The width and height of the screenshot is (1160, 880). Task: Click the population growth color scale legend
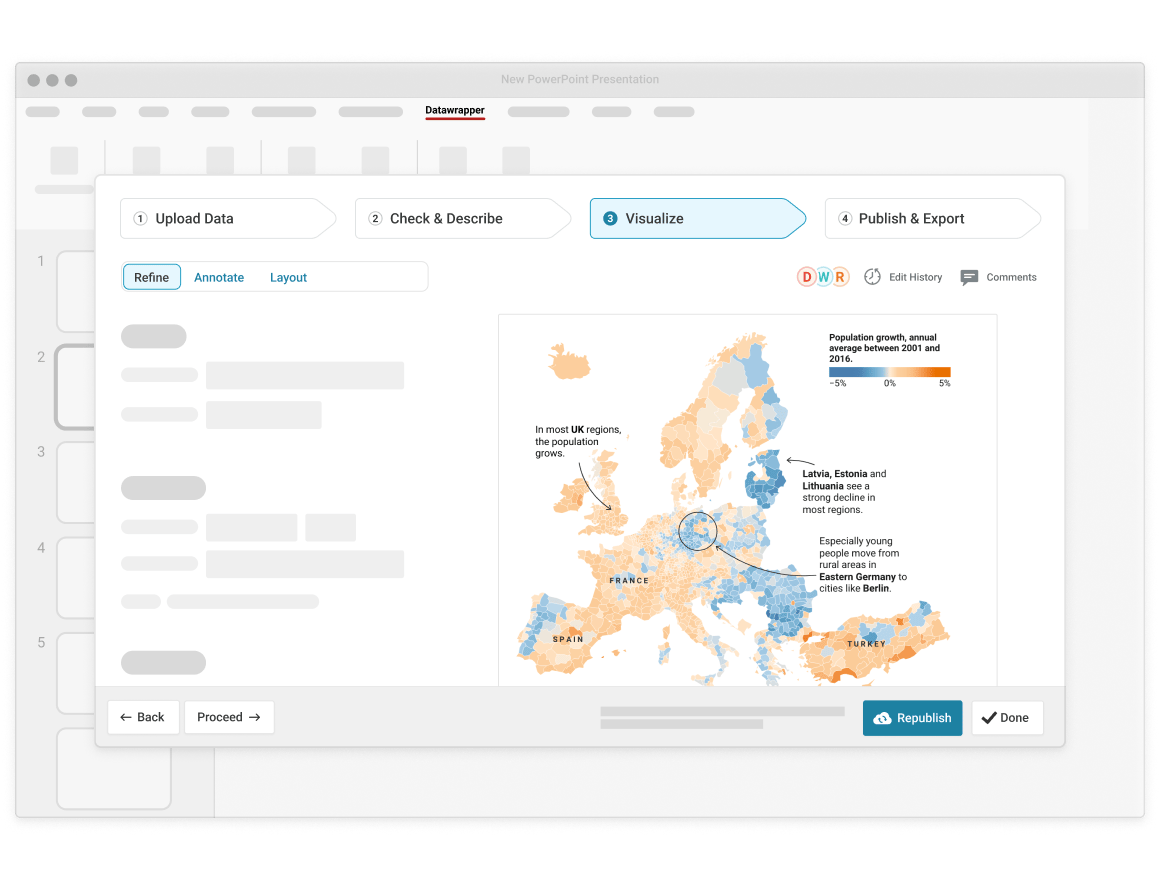point(888,371)
